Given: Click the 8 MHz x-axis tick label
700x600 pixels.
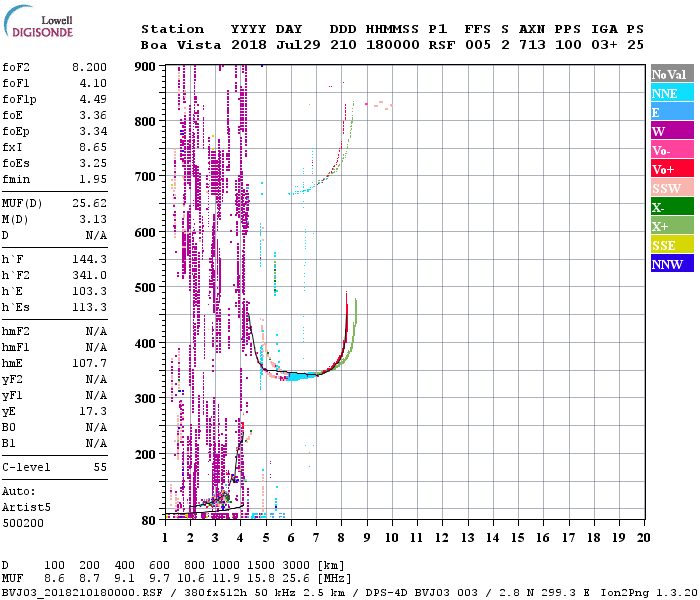Looking at the screenshot, I should (341, 538).
